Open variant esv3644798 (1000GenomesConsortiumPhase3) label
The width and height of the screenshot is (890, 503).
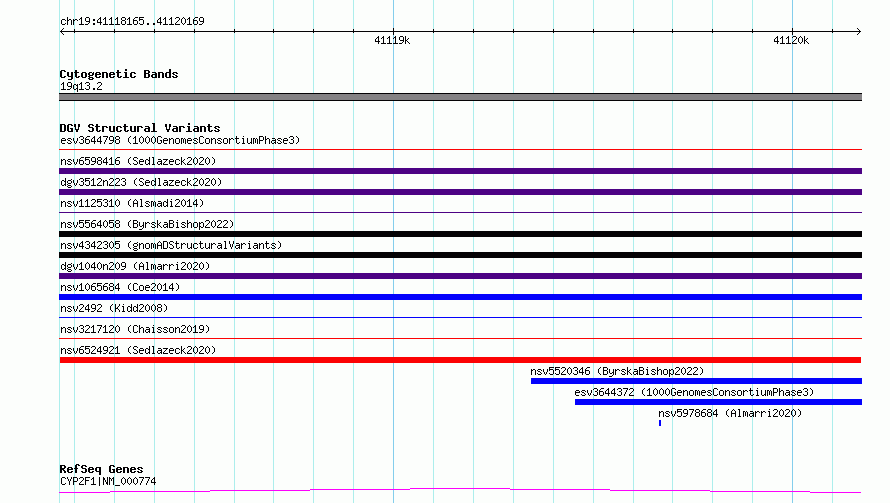180,140
